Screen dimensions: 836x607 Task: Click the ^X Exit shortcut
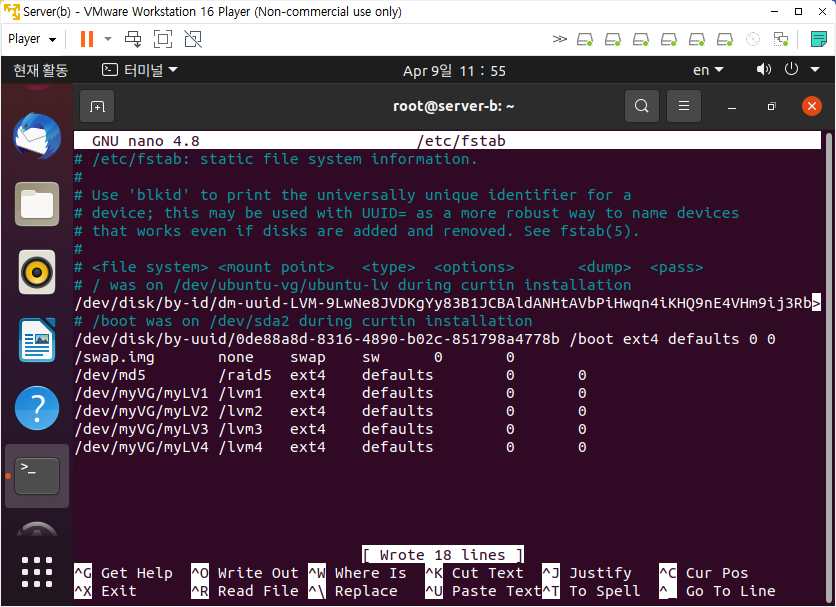tap(105, 591)
